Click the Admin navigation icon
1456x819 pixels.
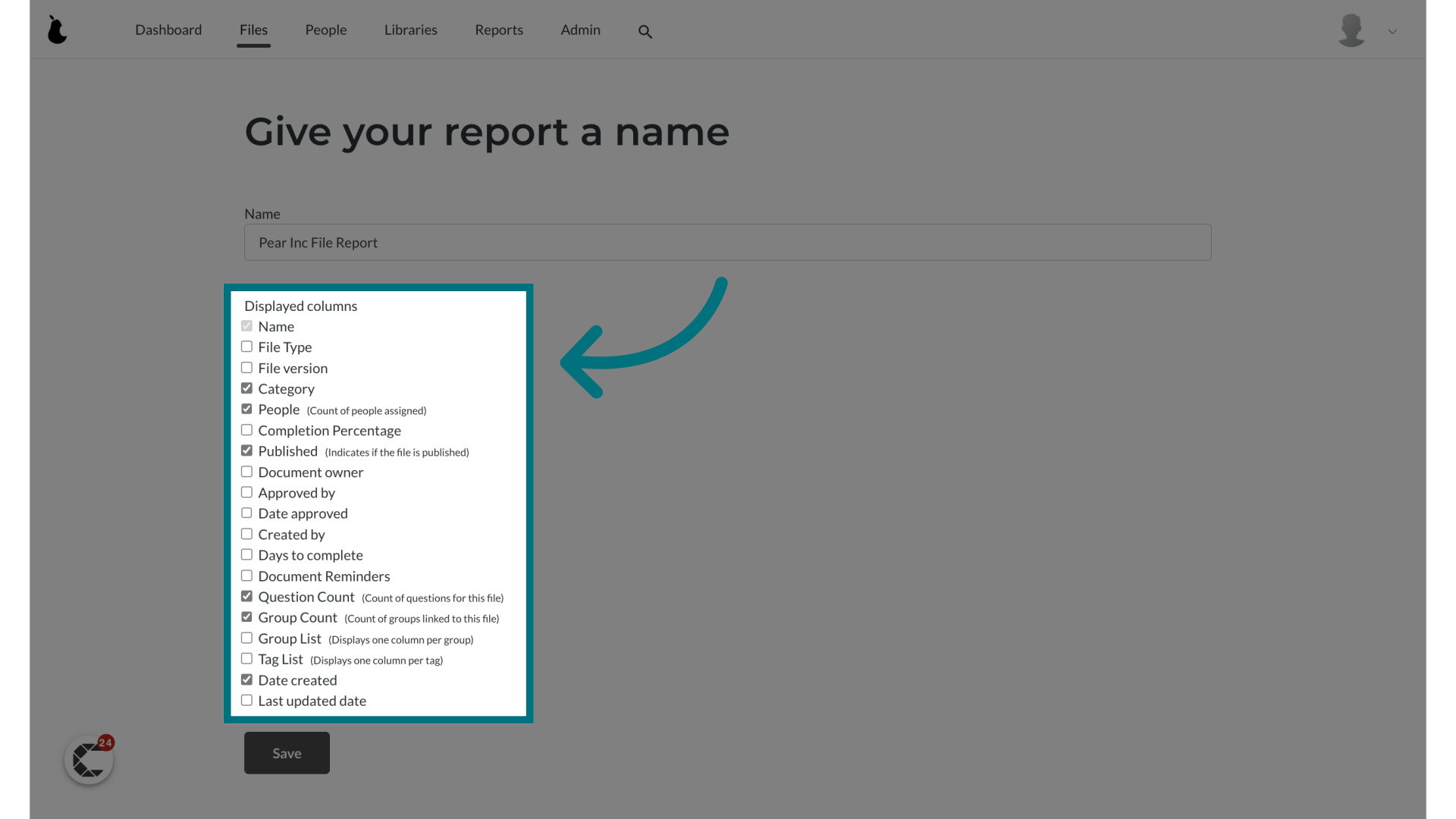pos(580,29)
